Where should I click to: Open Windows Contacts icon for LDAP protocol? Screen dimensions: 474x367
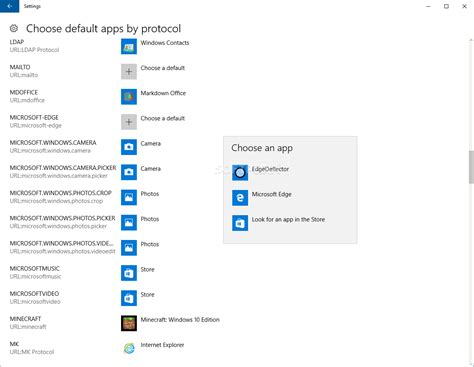click(129, 46)
